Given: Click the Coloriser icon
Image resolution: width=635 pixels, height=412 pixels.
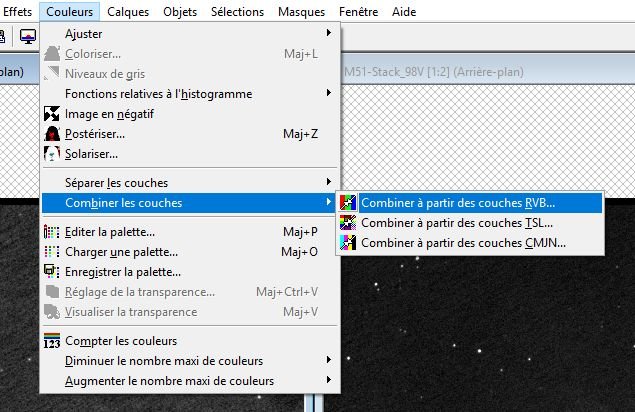Looking at the screenshot, I should pos(52,54).
